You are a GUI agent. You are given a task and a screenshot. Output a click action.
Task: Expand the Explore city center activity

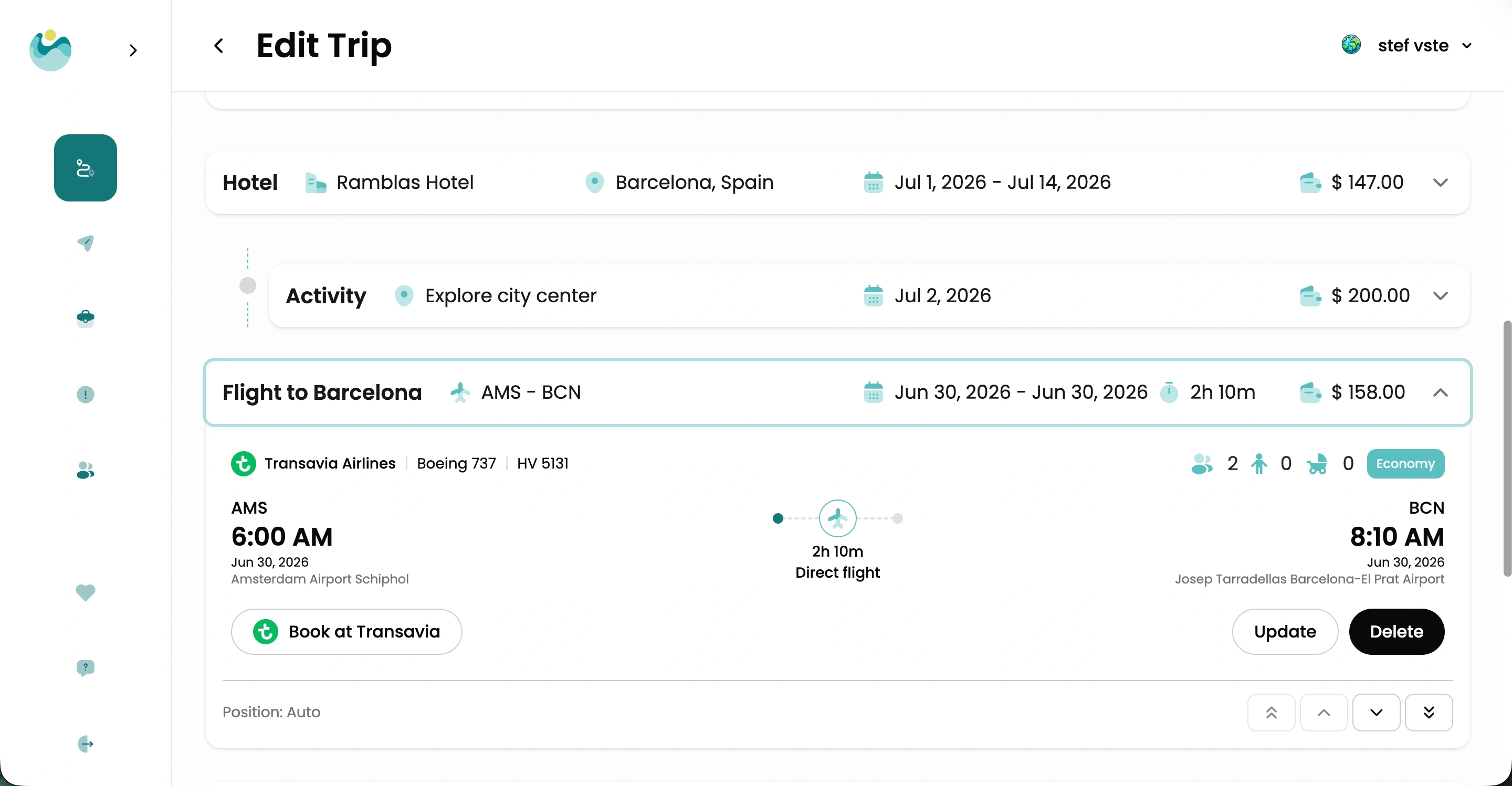click(1440, 295)
